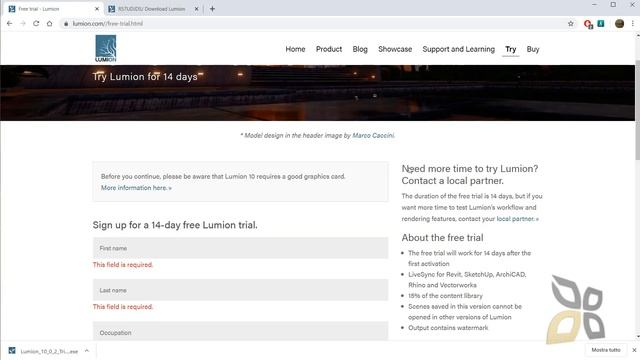The image size is (640, 360).
Task: Close the Download Lumion tab
Action: [196, 9]
